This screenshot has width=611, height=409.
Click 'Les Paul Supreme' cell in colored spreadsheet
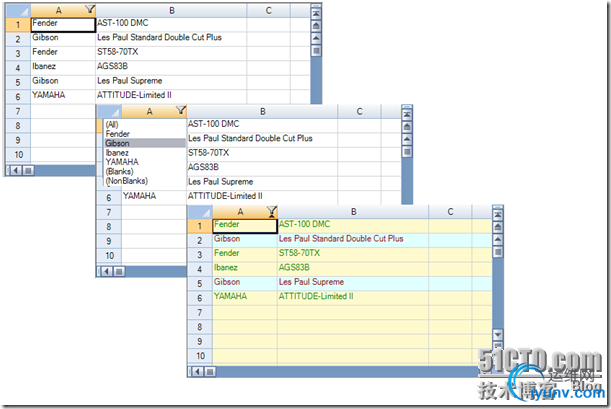click(x=353, y=283)
